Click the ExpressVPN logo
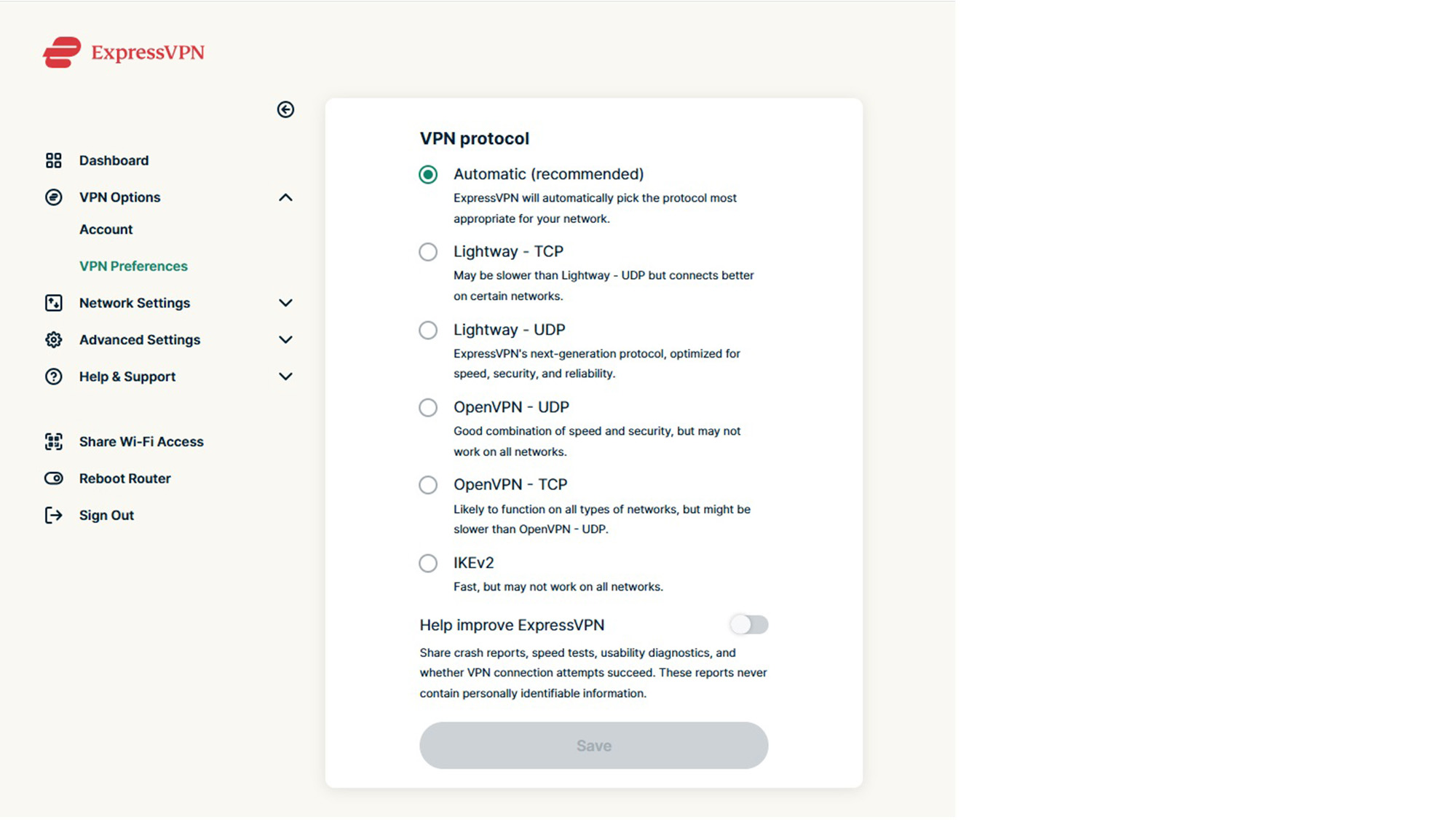Image resolution: width=1456 pixels, height=820 pixels. (124, 52)
